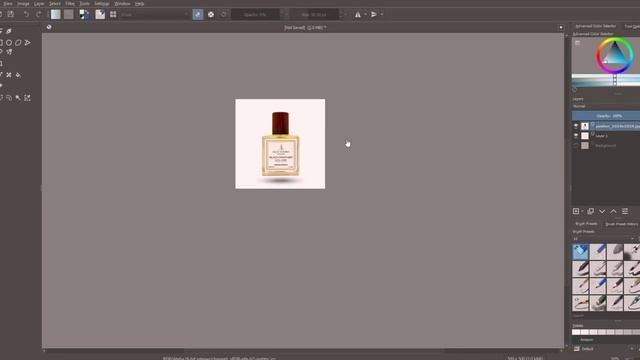Open the Default palette chooser button
Viewport: 640px width, 360px height.
click(x=577, y=349)
